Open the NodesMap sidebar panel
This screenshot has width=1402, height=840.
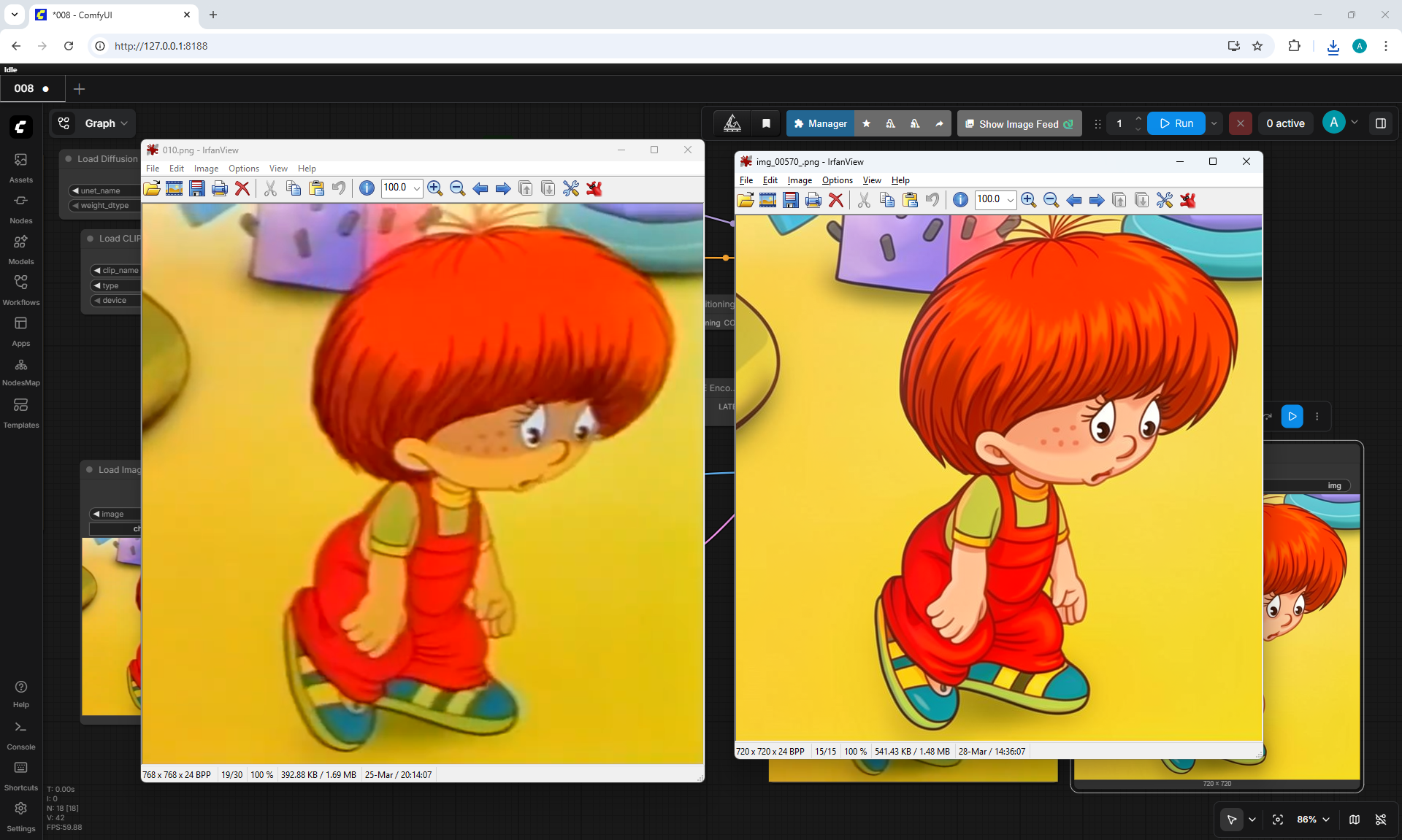pyautogui.click(x=20, y=371)
